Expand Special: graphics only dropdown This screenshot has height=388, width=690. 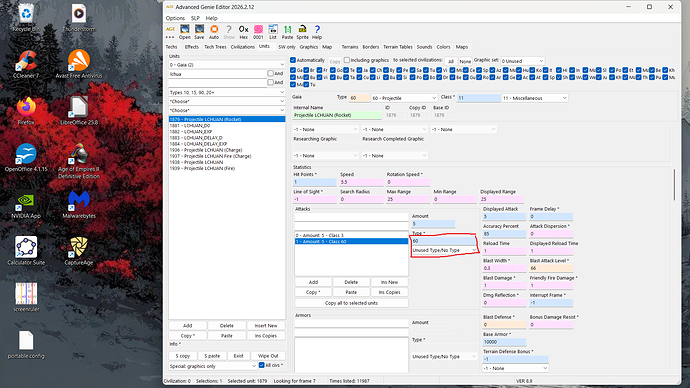click(213, 366)
